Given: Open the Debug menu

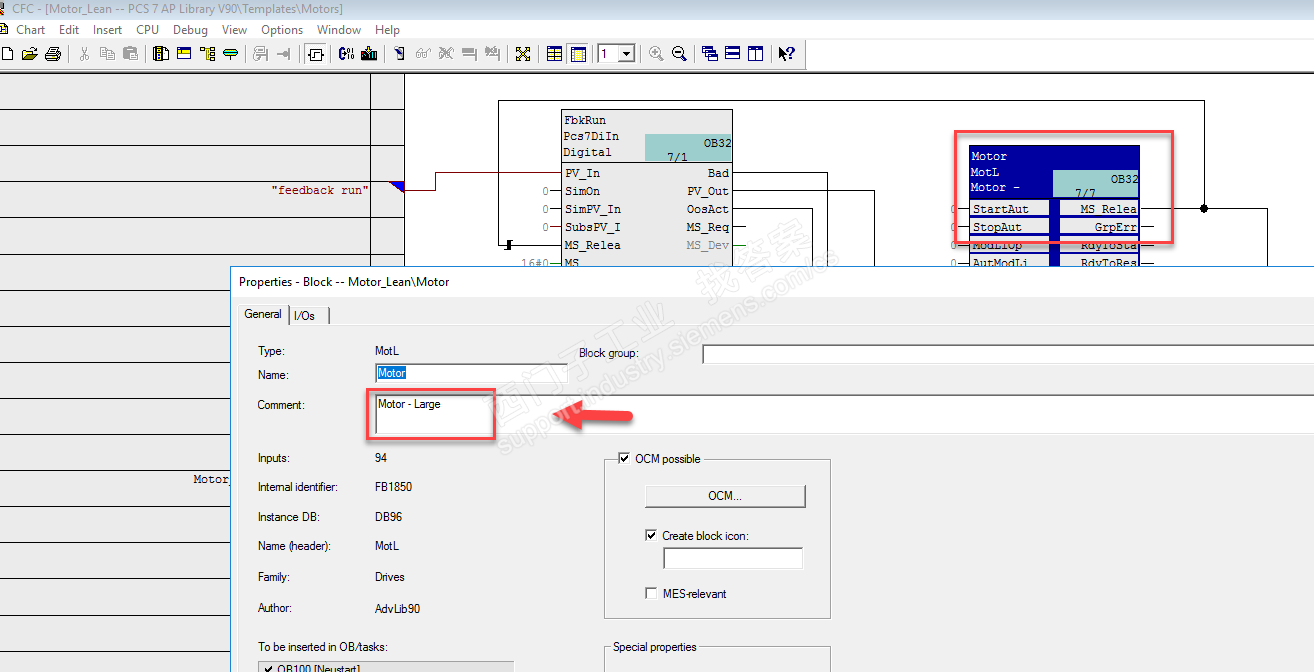Looking at the screenshot, I should point(190,30).
